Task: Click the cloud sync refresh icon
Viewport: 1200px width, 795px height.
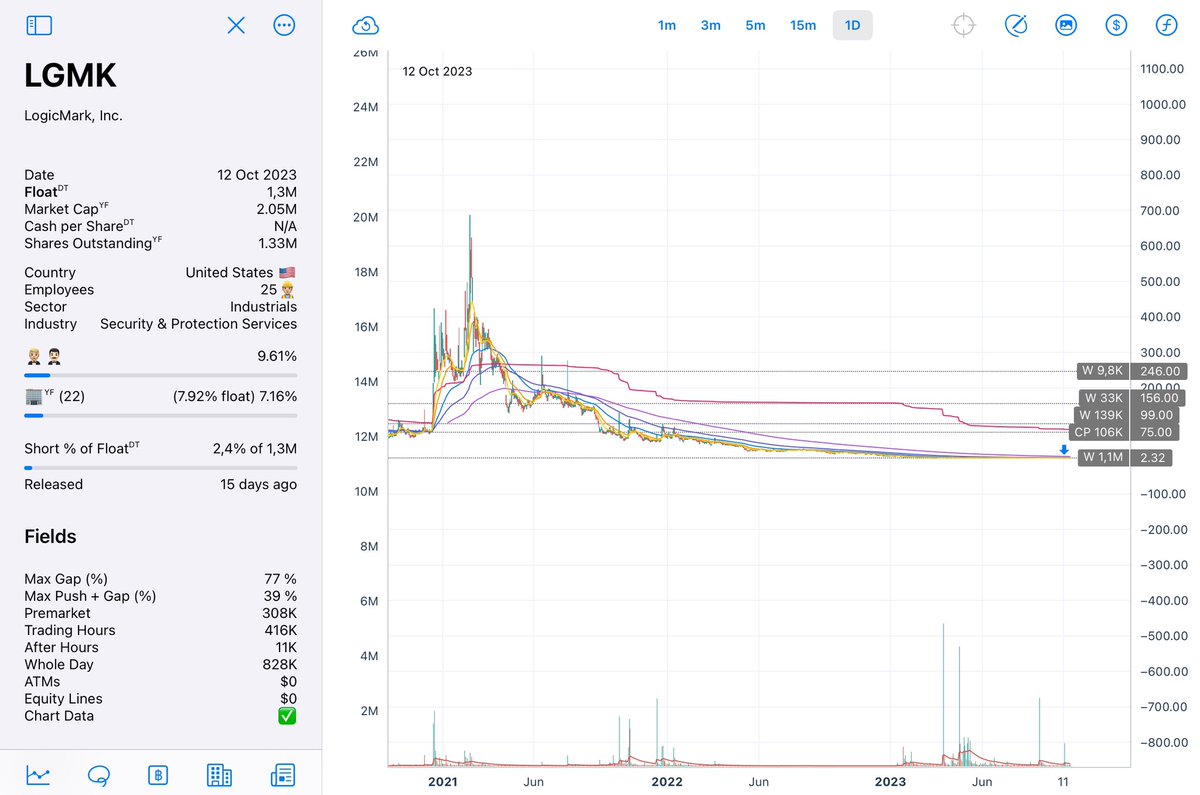Action: point(366,26)
